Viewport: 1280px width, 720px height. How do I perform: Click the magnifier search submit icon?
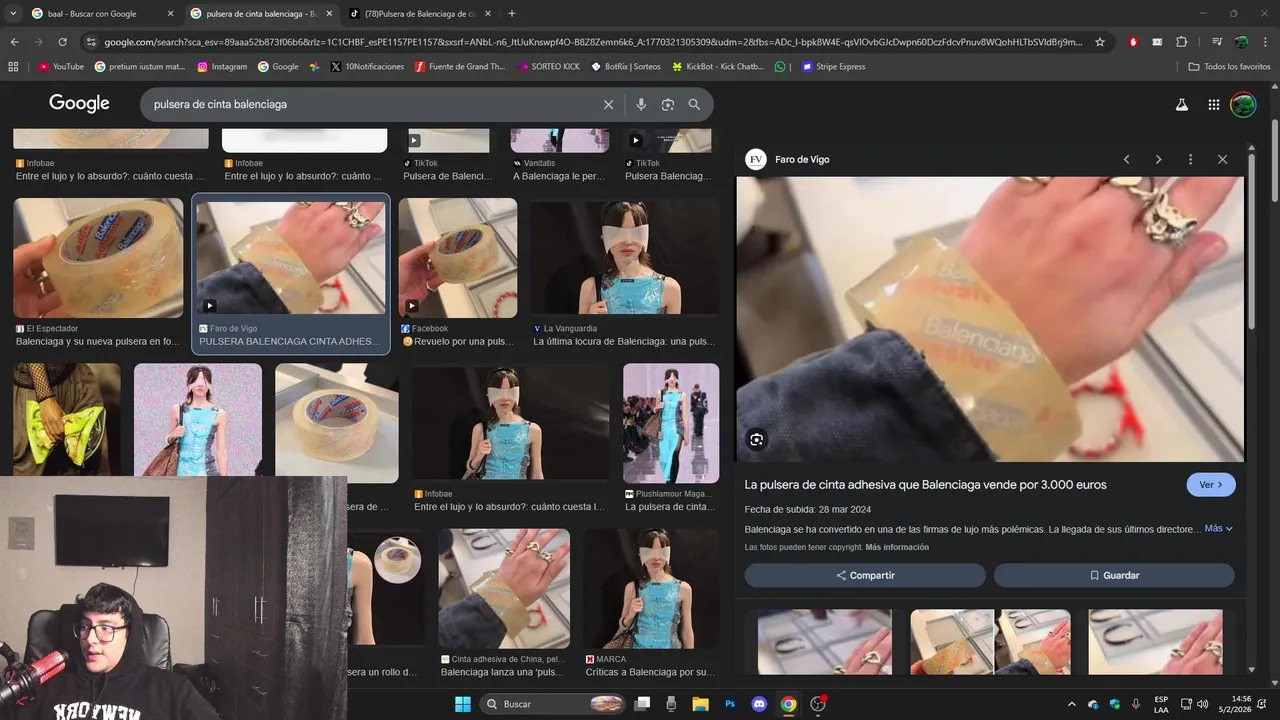point(694,104)
